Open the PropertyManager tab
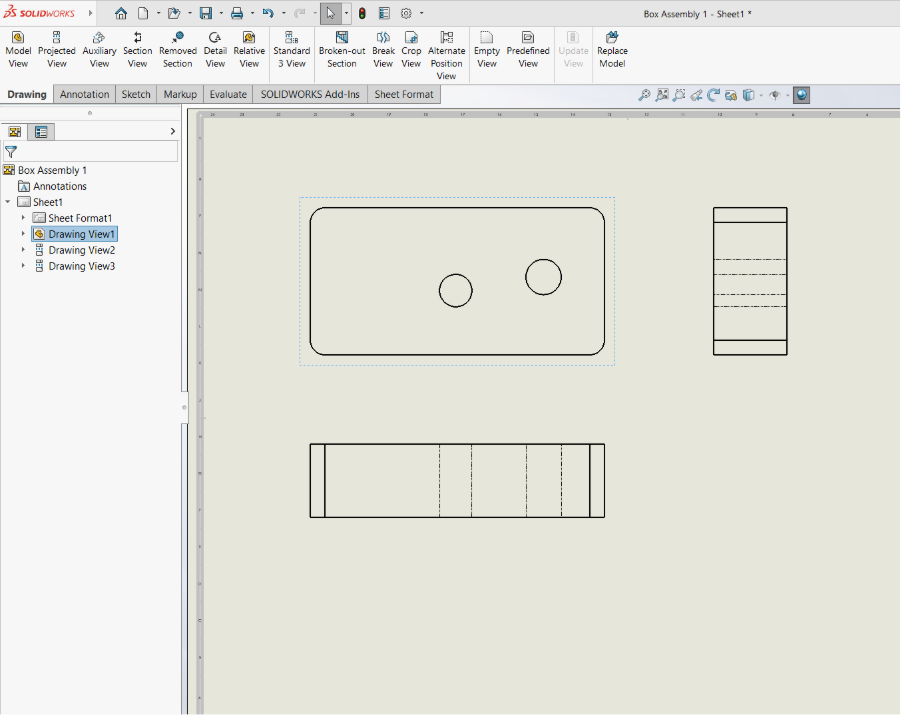Image resolution: width=903 pixels, height=715 pixels. pyautogui.click(x=41, y=132)
